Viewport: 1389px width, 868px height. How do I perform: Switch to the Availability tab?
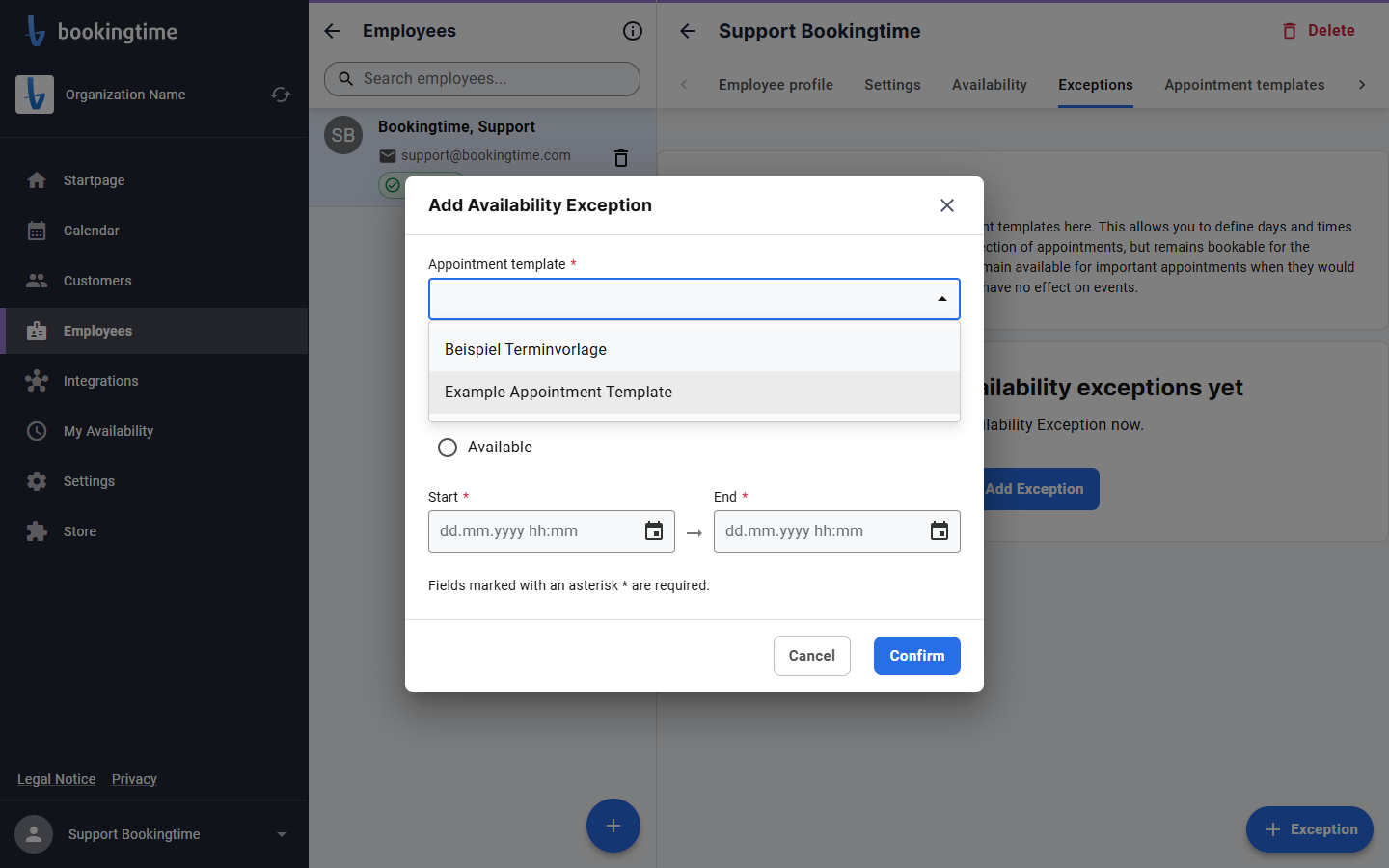(x=990, y=85)
